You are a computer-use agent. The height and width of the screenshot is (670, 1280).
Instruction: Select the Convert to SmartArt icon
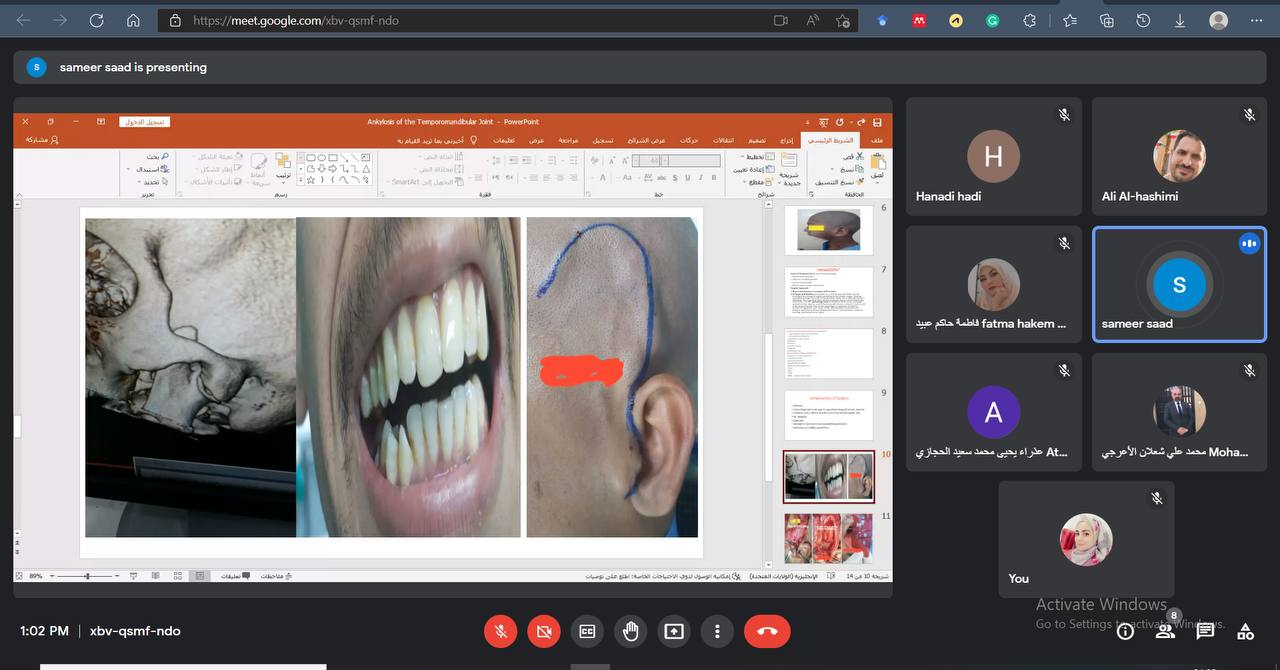click(457, 180)
